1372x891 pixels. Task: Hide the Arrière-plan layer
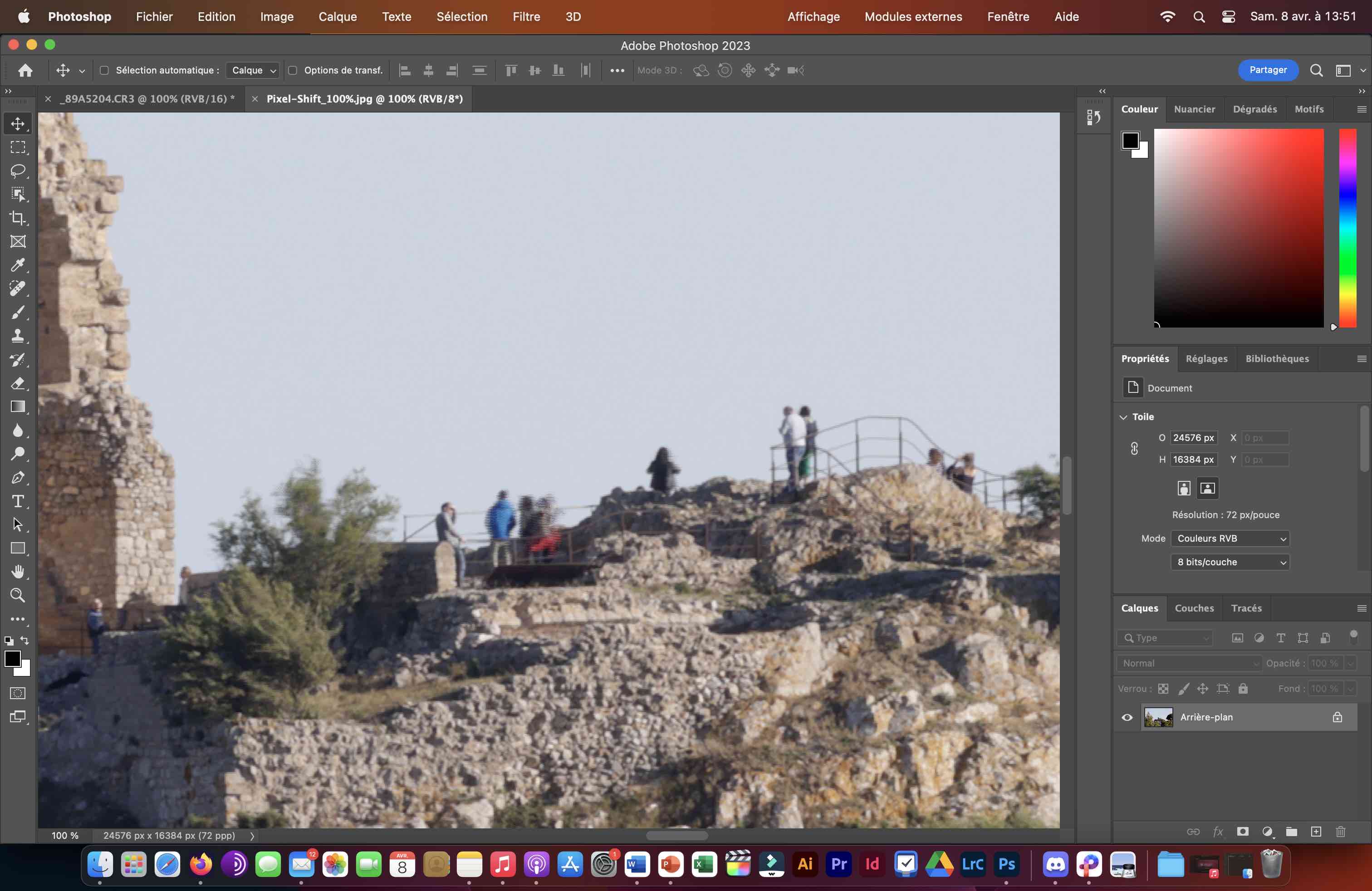[1127, 718]
